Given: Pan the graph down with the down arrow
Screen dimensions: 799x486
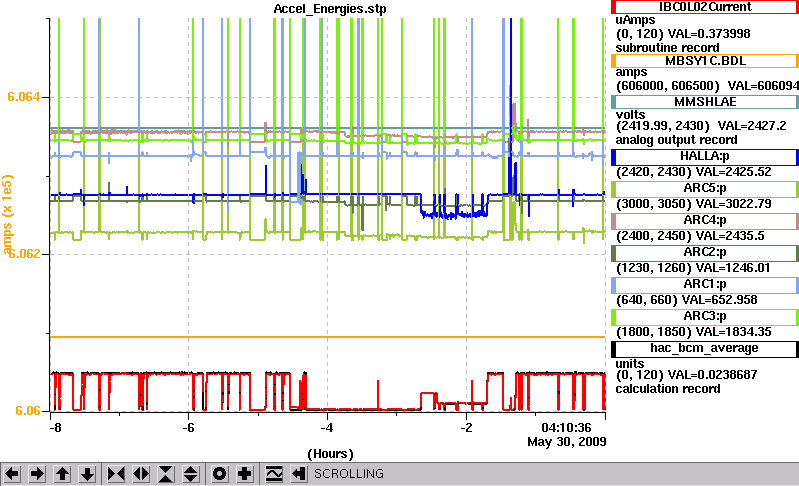Looking at the screenshot, I should tap(87, 474).
